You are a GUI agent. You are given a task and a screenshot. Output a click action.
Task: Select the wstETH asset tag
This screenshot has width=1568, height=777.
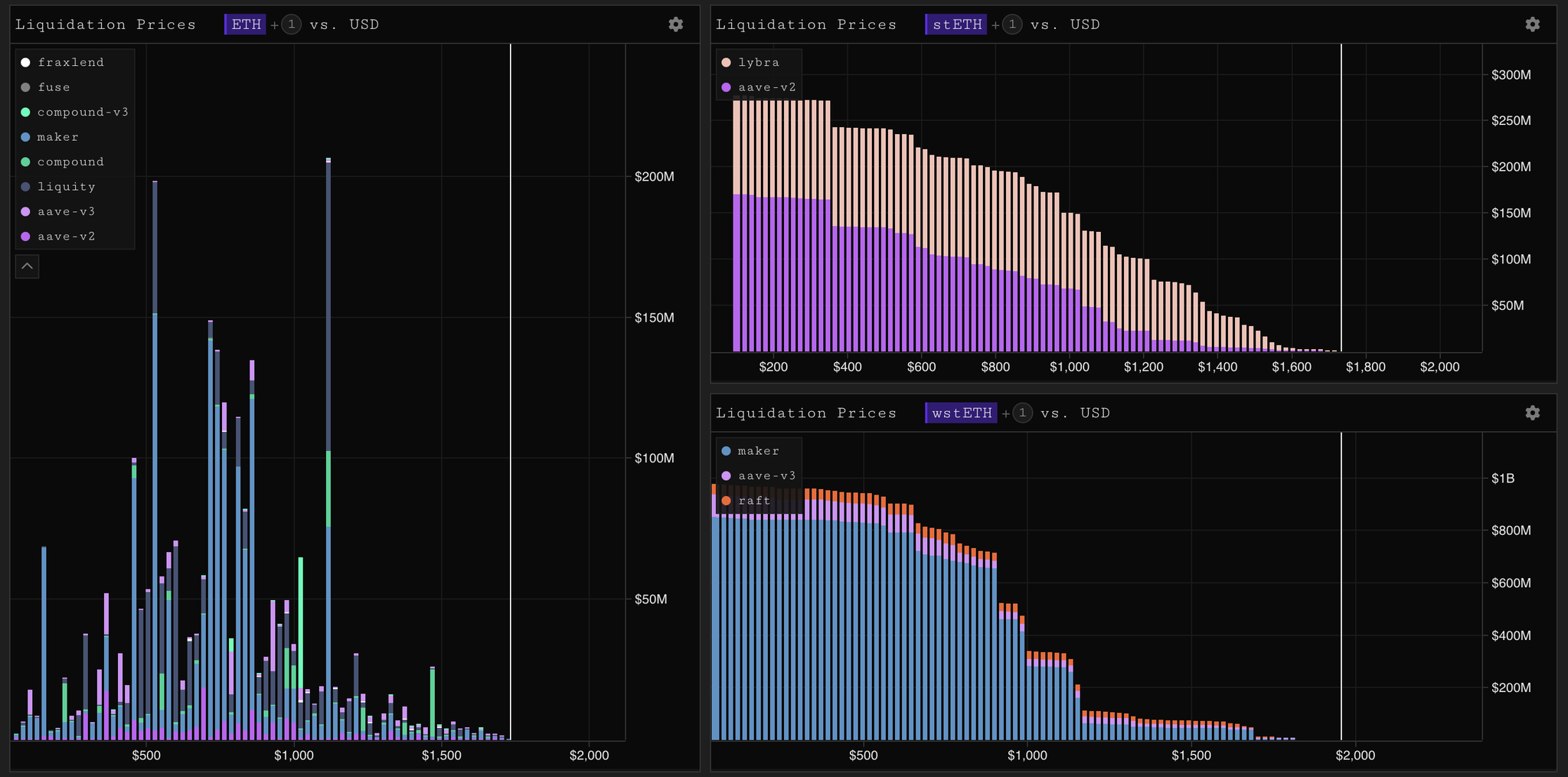[961, 413]
